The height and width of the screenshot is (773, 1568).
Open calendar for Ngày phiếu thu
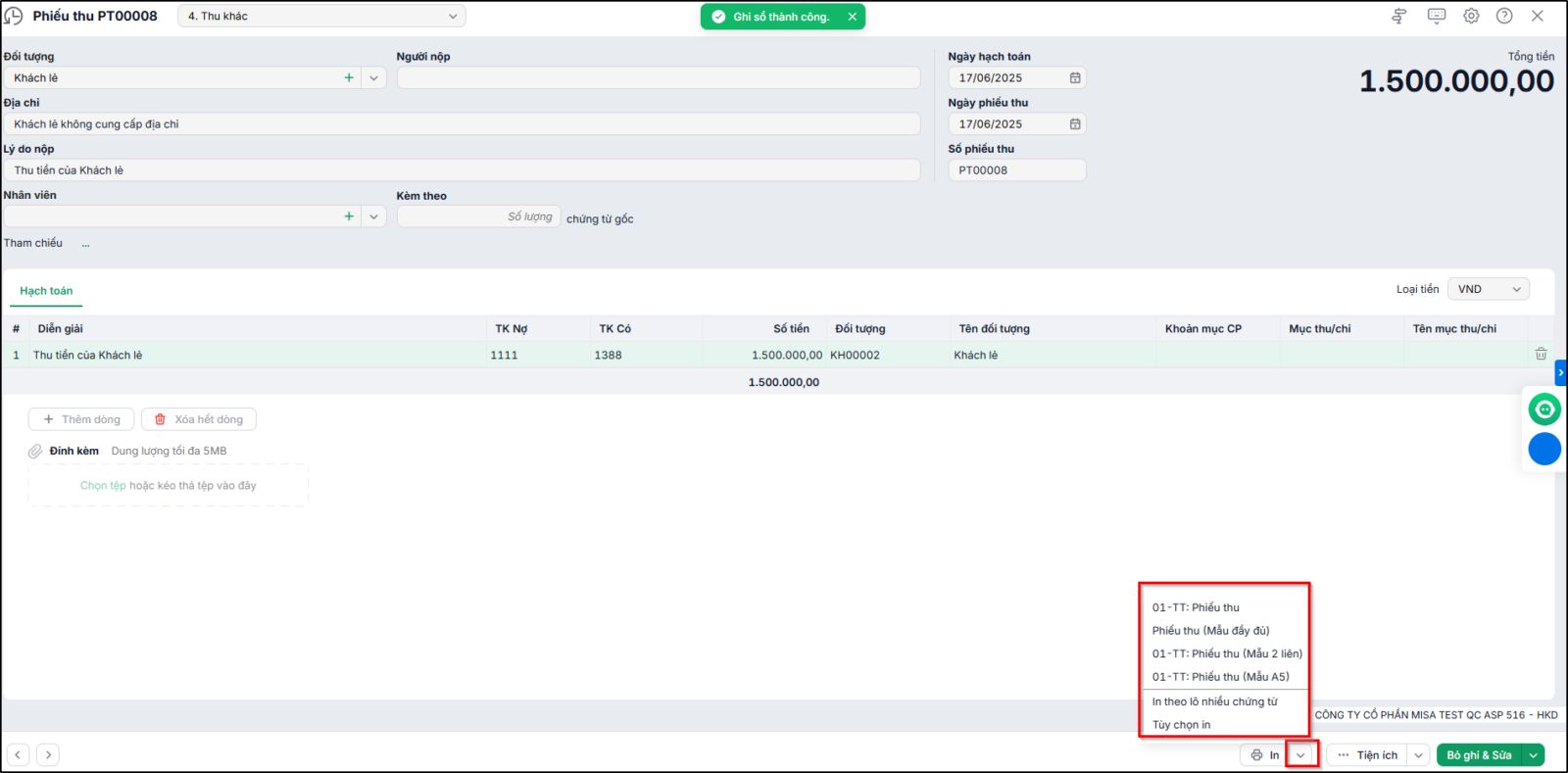tap(1075, 123)
